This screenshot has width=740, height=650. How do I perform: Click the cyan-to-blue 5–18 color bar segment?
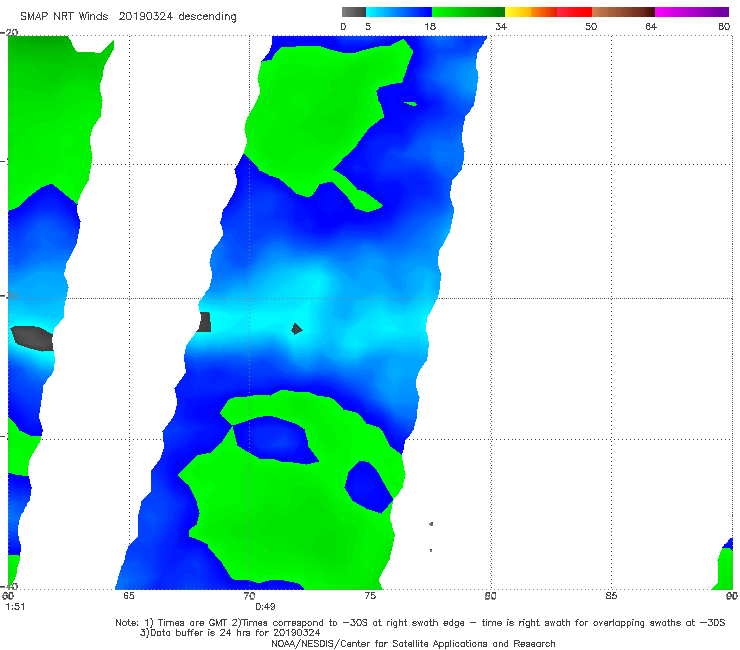pyautogui.click(x=399, y=12)
